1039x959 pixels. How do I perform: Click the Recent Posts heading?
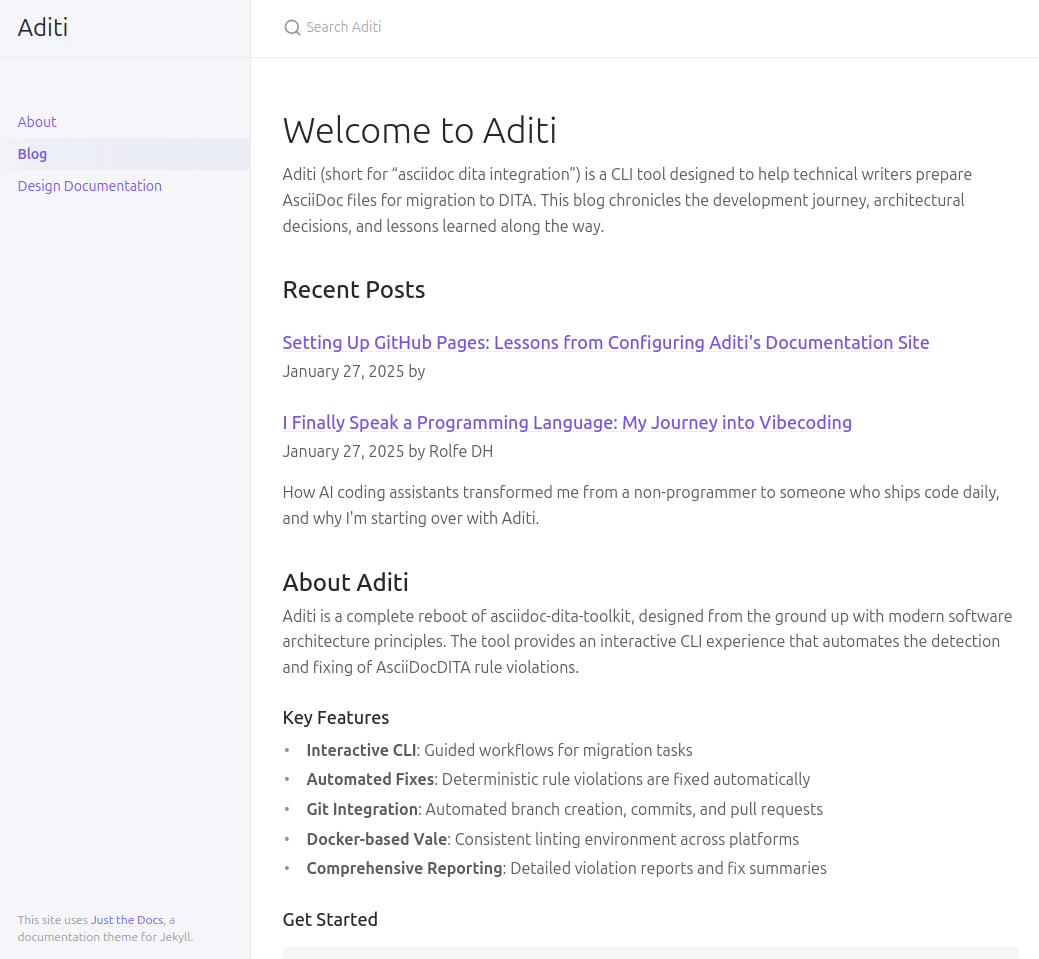coord(354,290)
